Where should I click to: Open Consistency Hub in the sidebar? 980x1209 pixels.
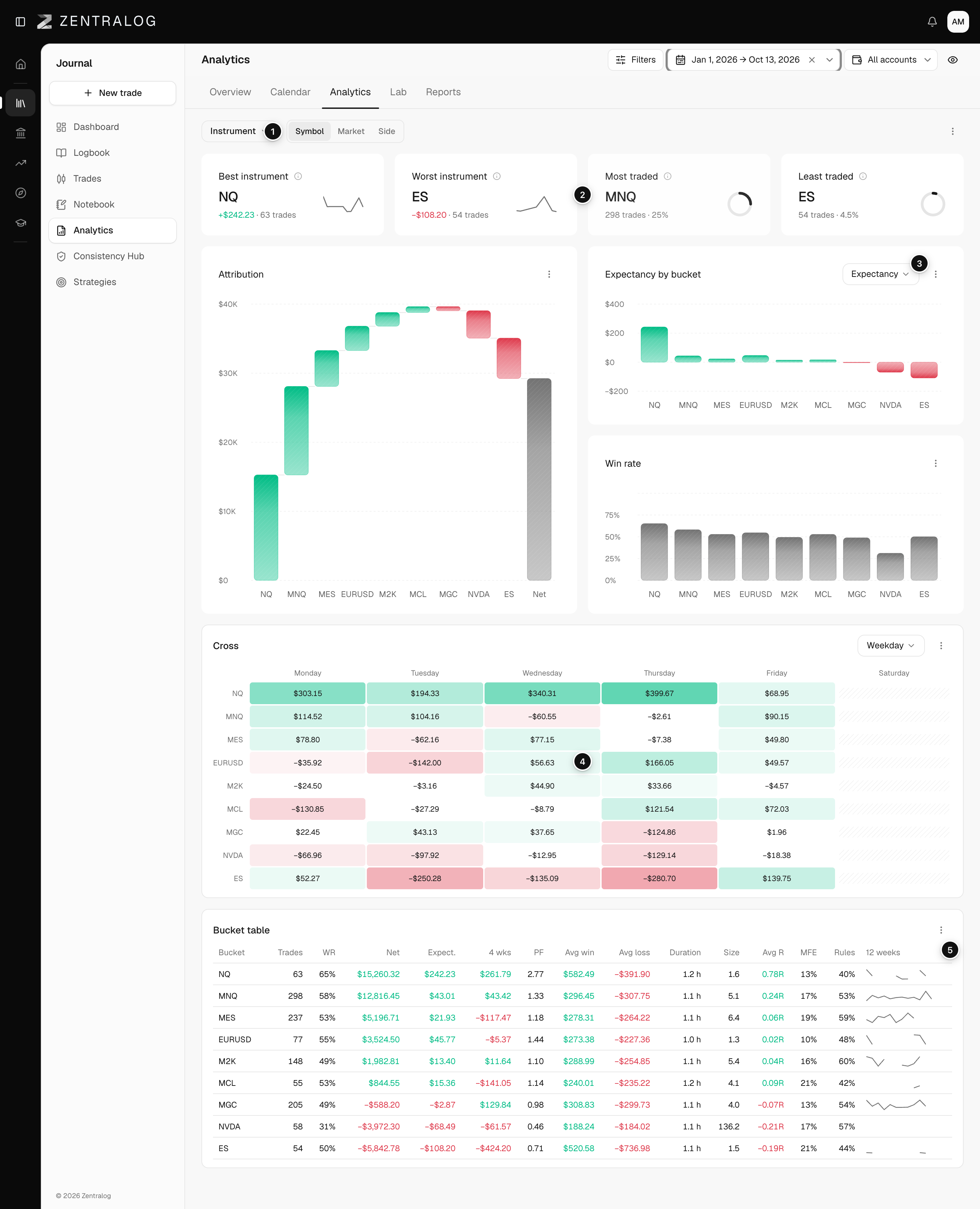pos(112,256)
